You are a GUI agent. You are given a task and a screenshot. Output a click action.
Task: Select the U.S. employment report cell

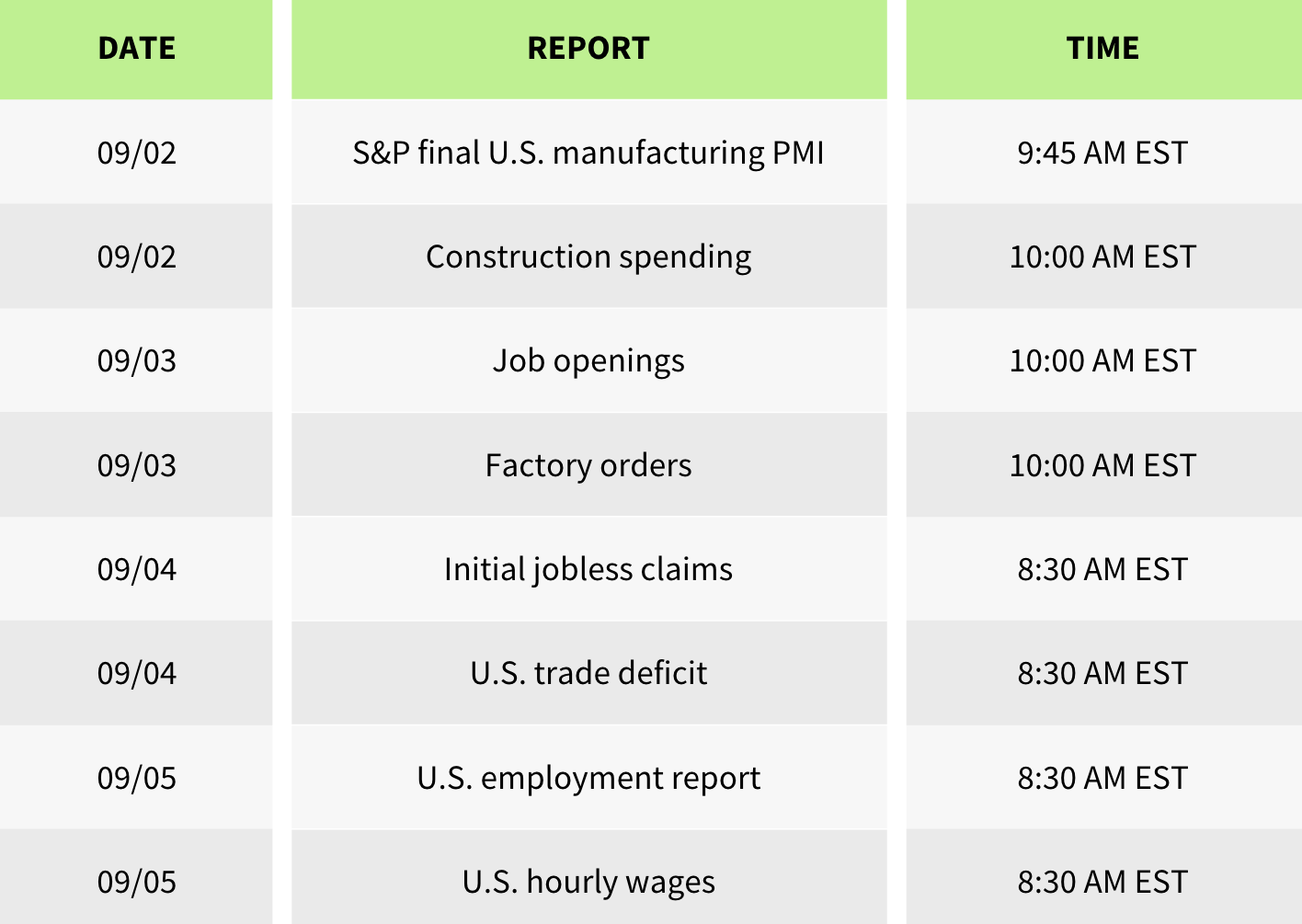588,778
